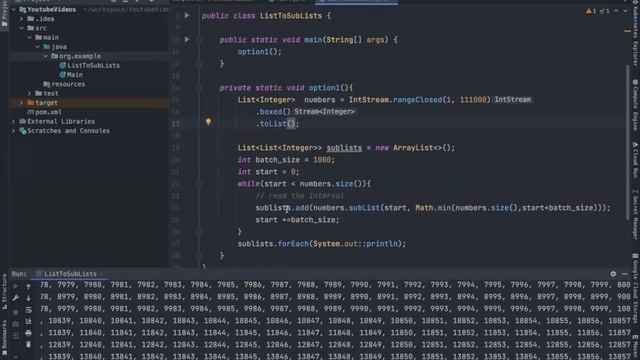
Task: Expand External Libraries node
Action: (14, 122)
